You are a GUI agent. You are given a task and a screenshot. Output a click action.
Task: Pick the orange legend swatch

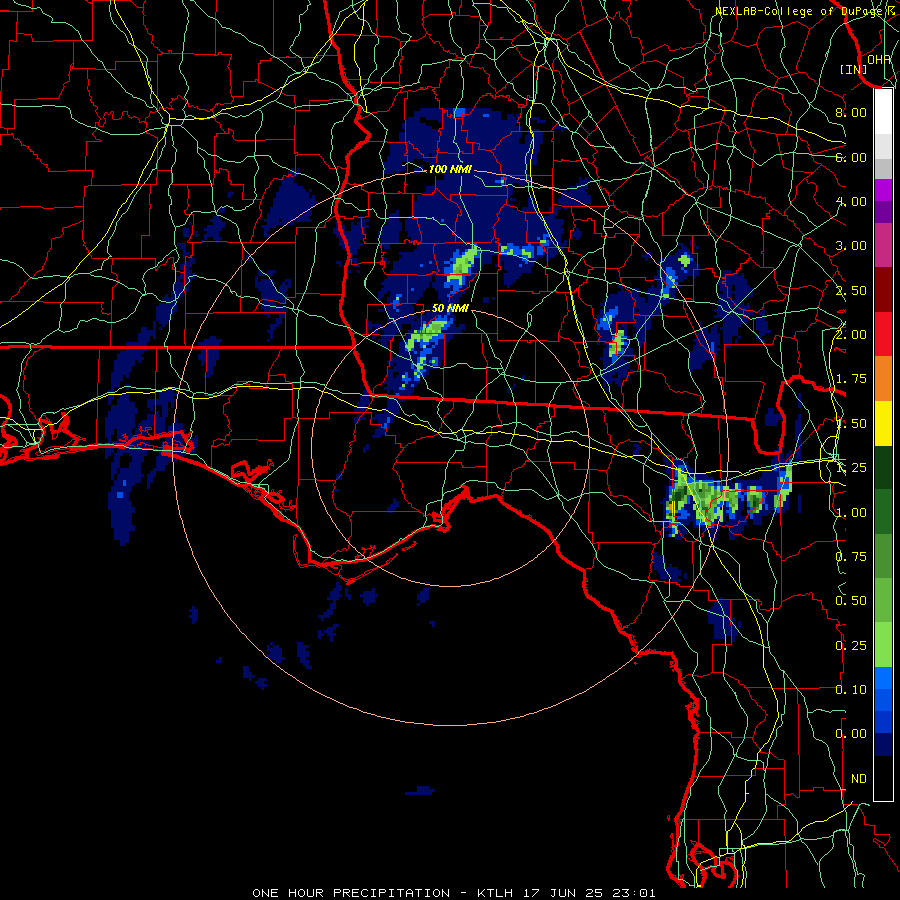pyautogui.click(x=883, y=379)
